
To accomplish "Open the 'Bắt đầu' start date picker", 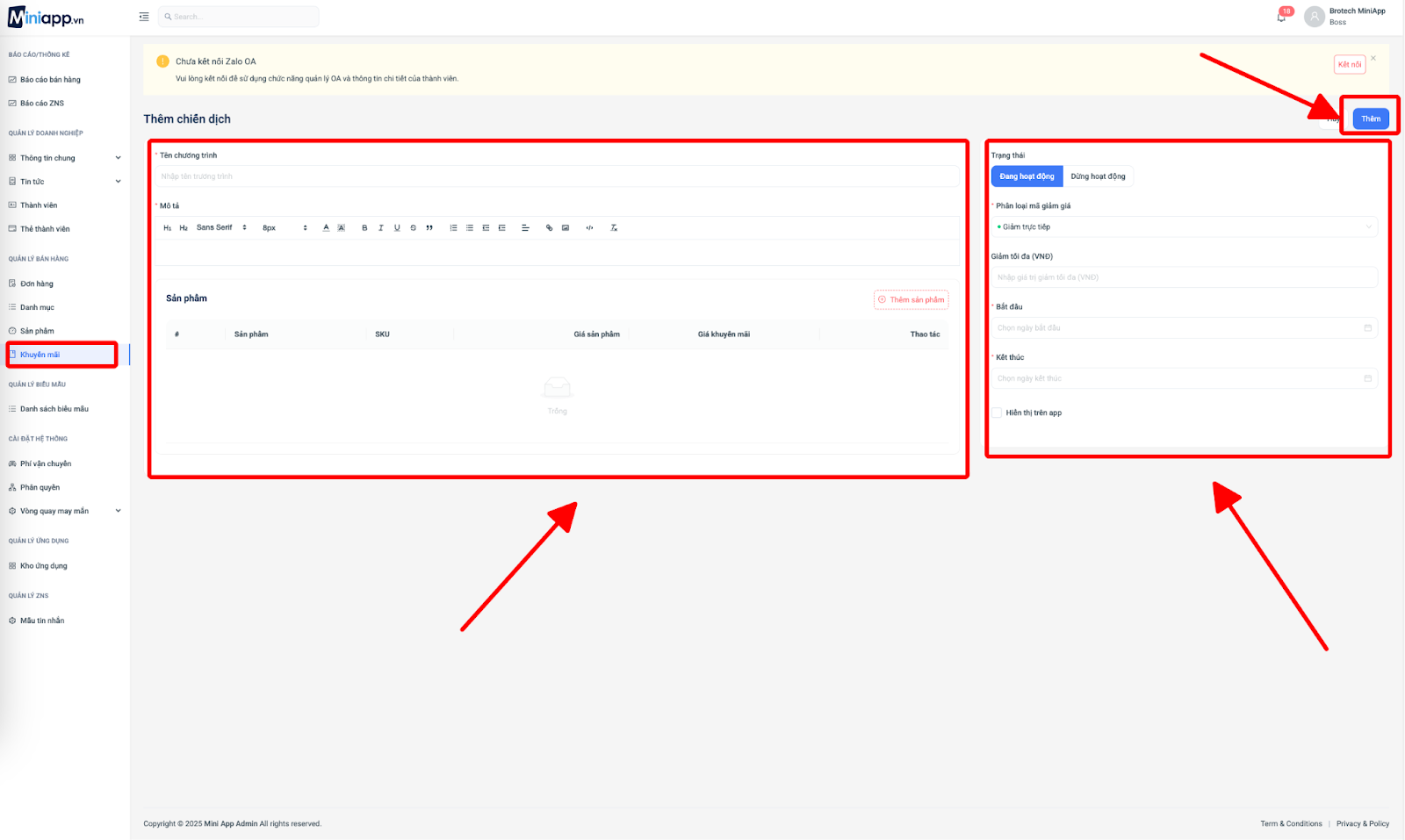I will [1184, 328].
